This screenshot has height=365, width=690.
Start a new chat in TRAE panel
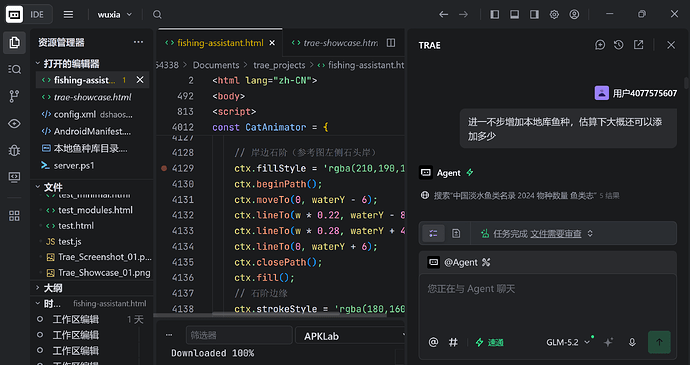click(600, 45)
